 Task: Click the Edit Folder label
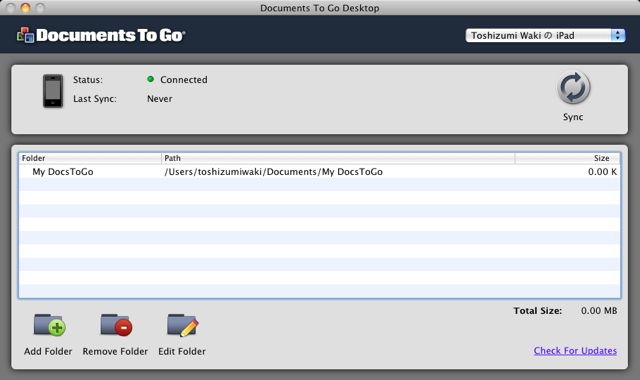pos(182,351)
